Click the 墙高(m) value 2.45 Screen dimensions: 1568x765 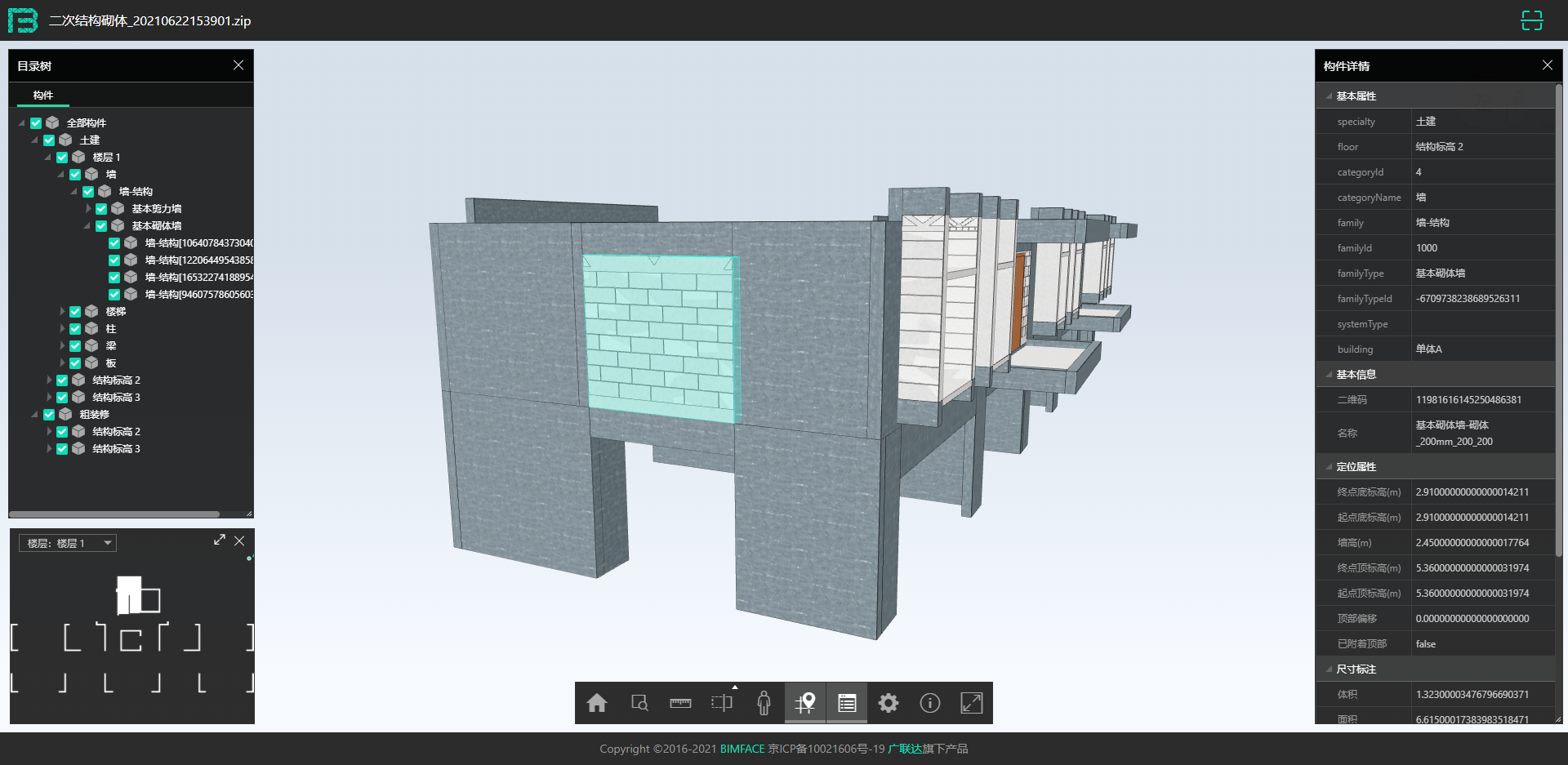coord(1472,543)
